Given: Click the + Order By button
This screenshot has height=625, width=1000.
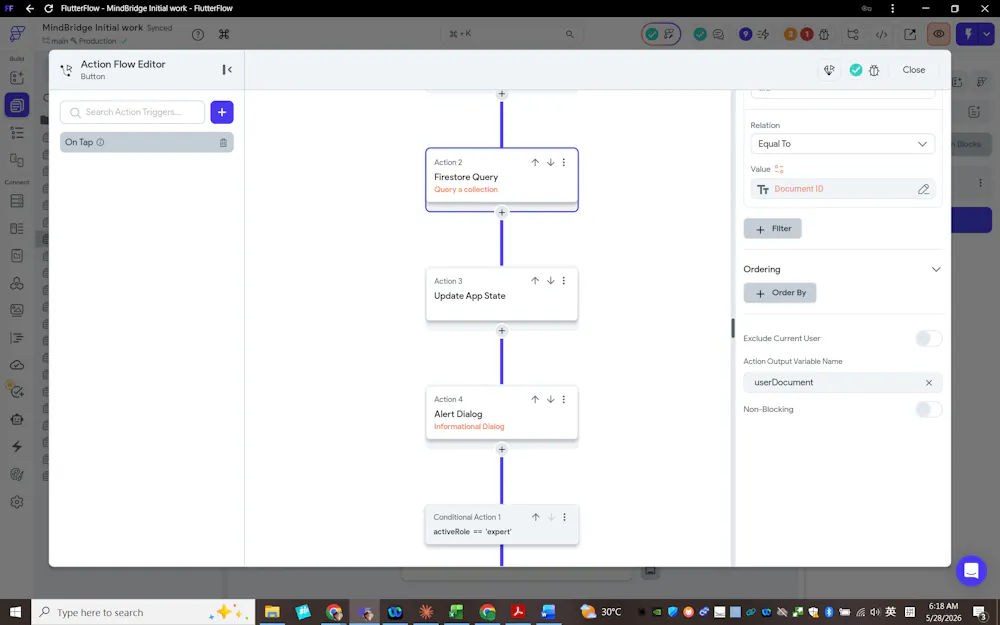Looking at the screenshot, I should tap(779, 293).
